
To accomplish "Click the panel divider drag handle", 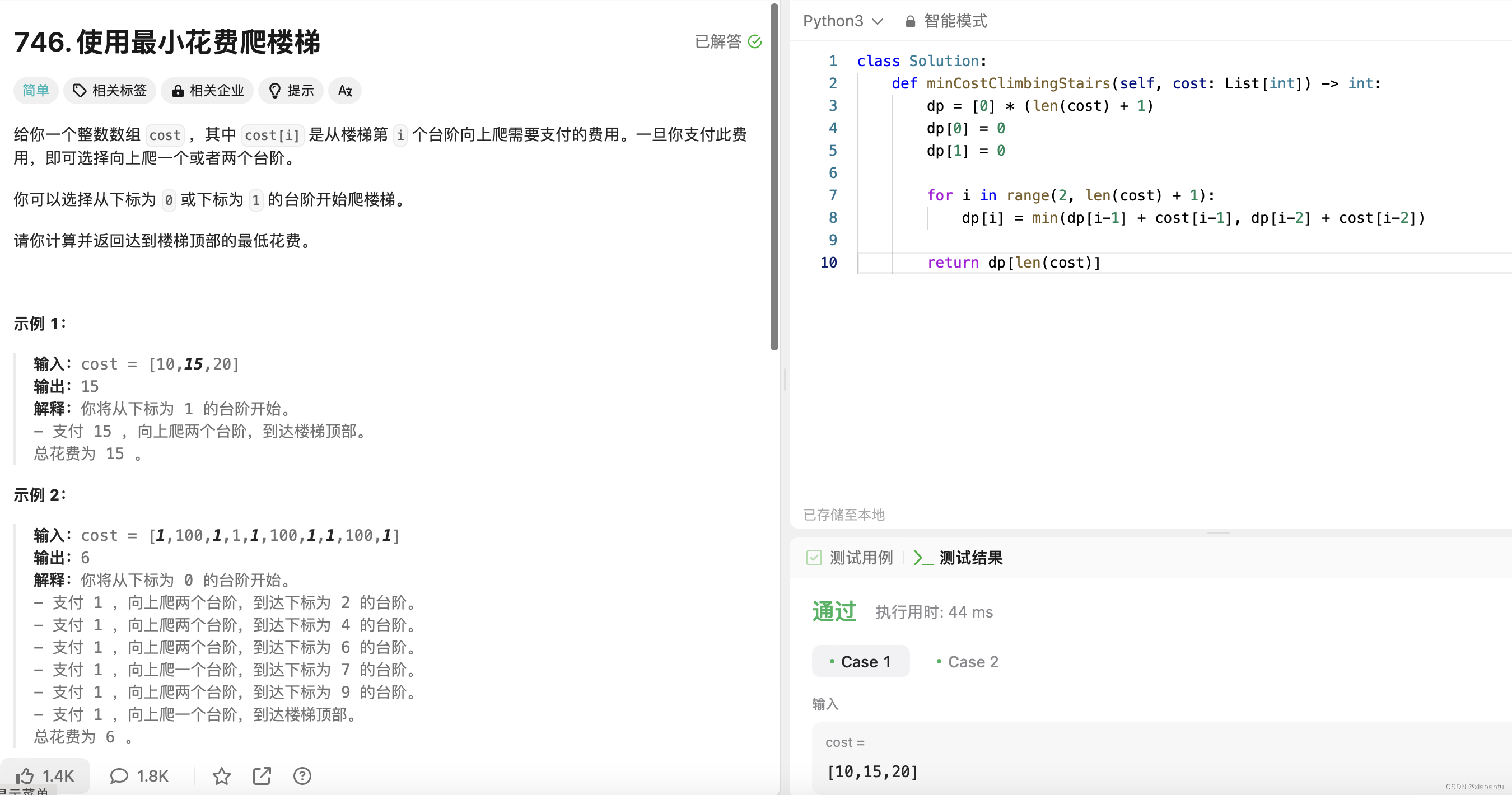I will point(785,380).
